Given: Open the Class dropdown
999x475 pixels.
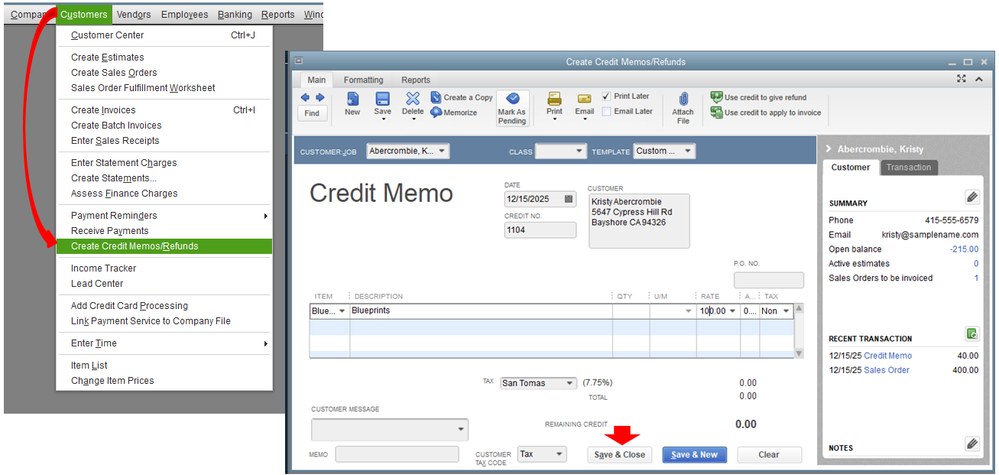Looking at the screenshot, I should pos(579,151).
